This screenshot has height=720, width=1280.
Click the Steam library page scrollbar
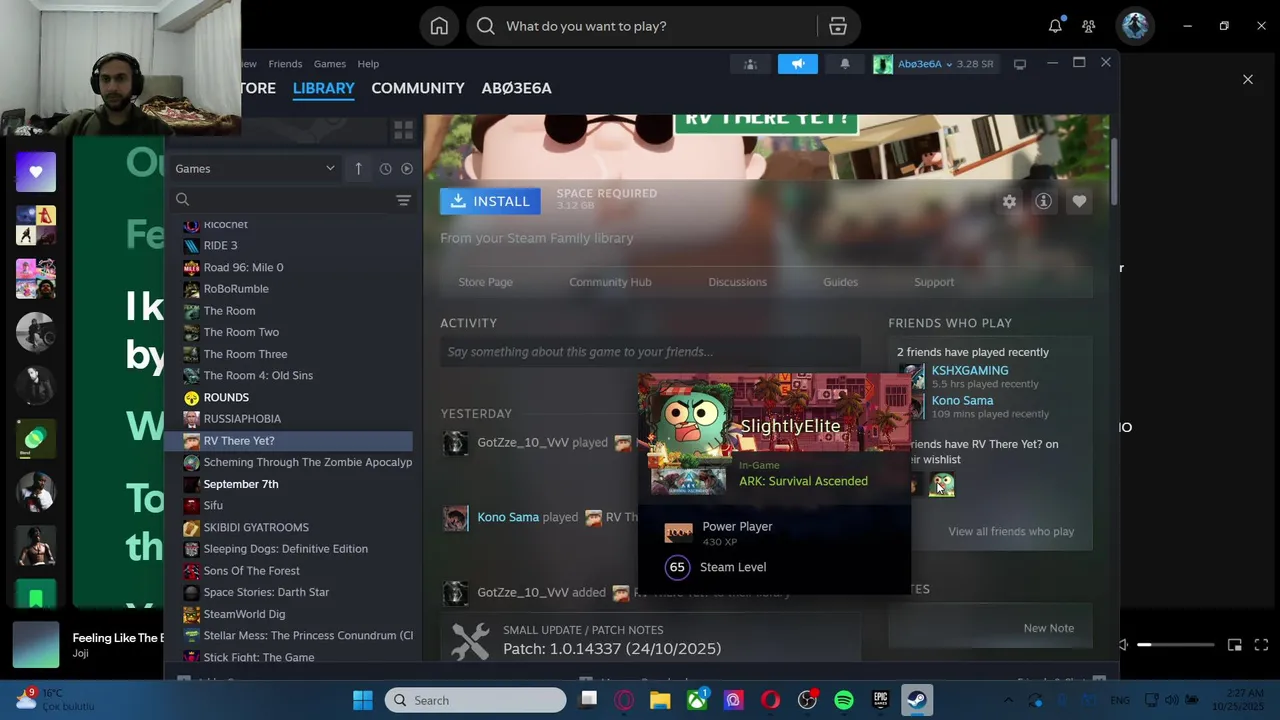(x=1114, y=170)
